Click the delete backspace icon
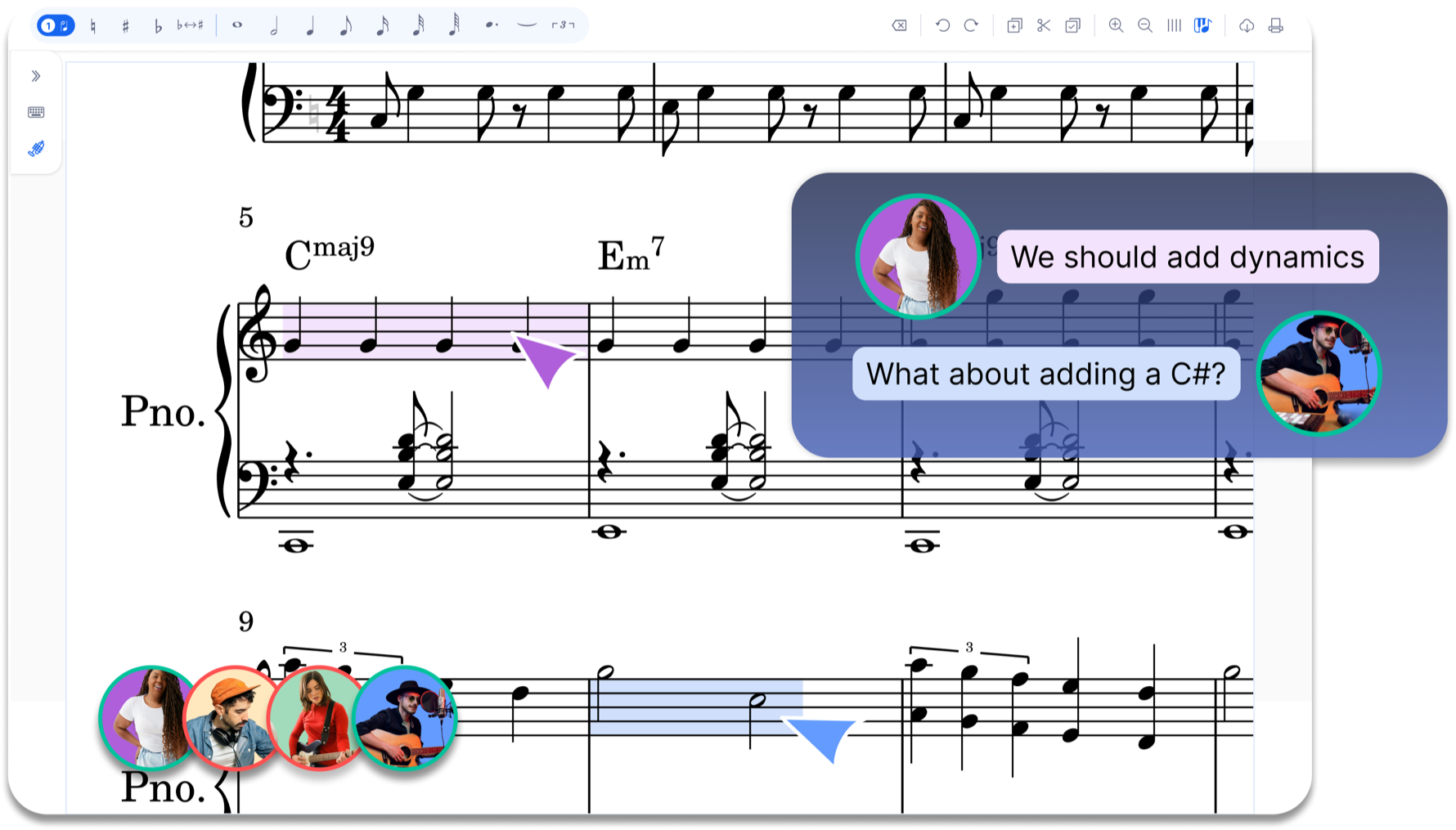1456x830 pixels. (x=899, y=25)
